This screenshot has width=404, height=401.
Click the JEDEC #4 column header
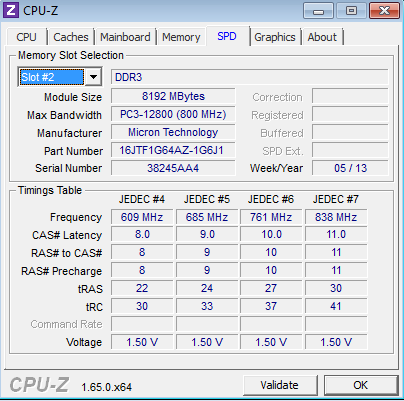click(142, 199)
